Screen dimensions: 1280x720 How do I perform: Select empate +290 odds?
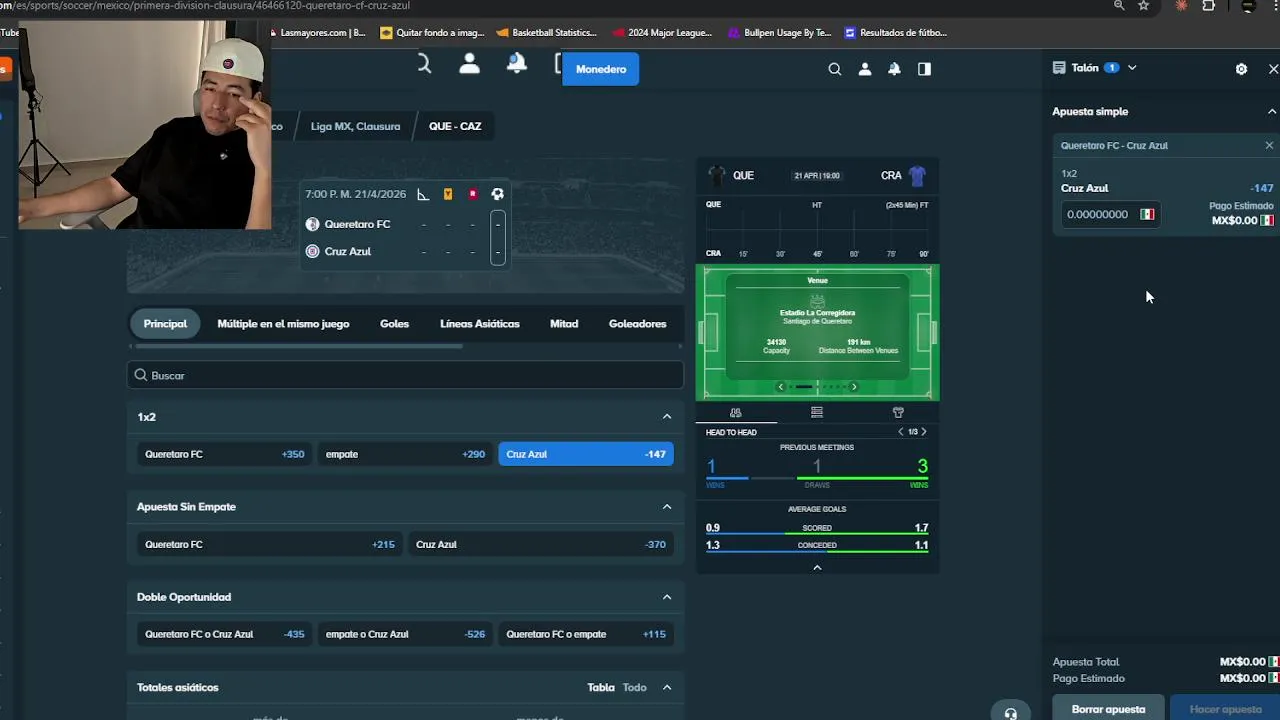[405, 454]
